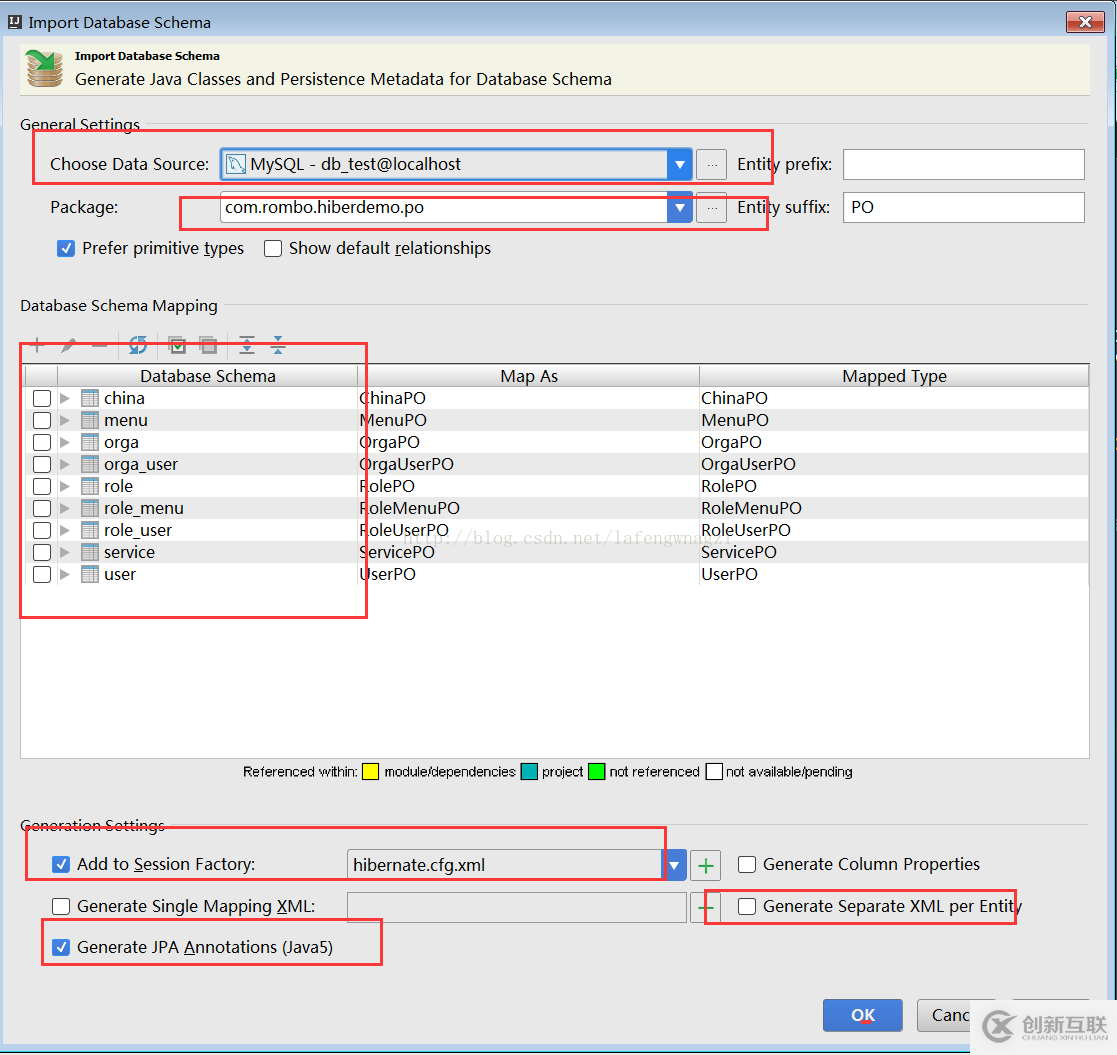
Task: Click the Map As column header
Action: click(x=529, y=376)
